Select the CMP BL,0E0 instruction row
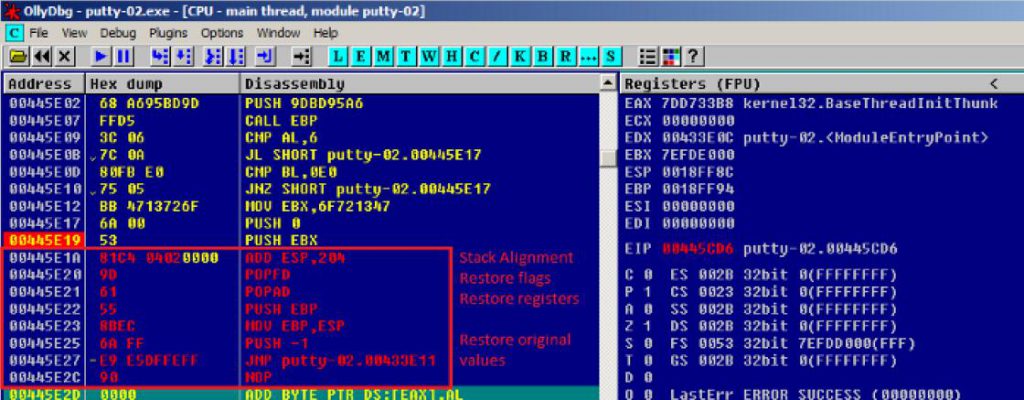The image size is (1024, 400). click(301, 172)
